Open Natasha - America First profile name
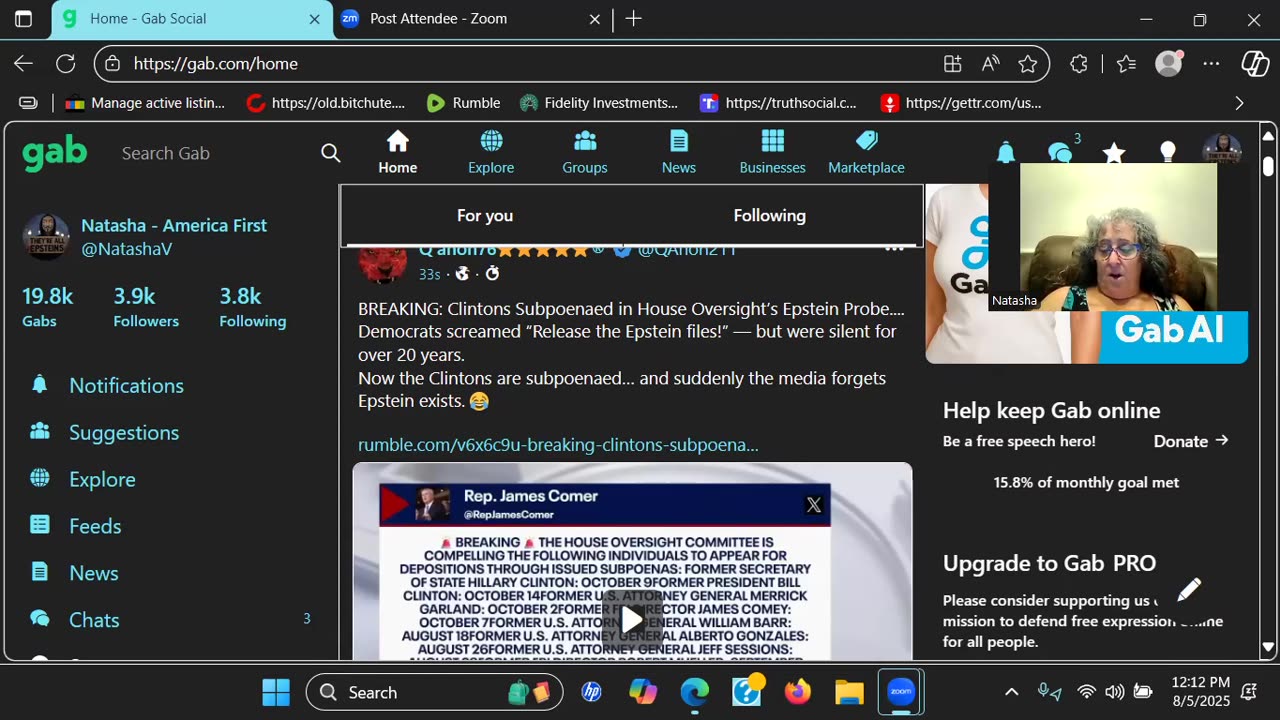Image resolution: width=1280 pixels, height=720 pixels. 174,225
